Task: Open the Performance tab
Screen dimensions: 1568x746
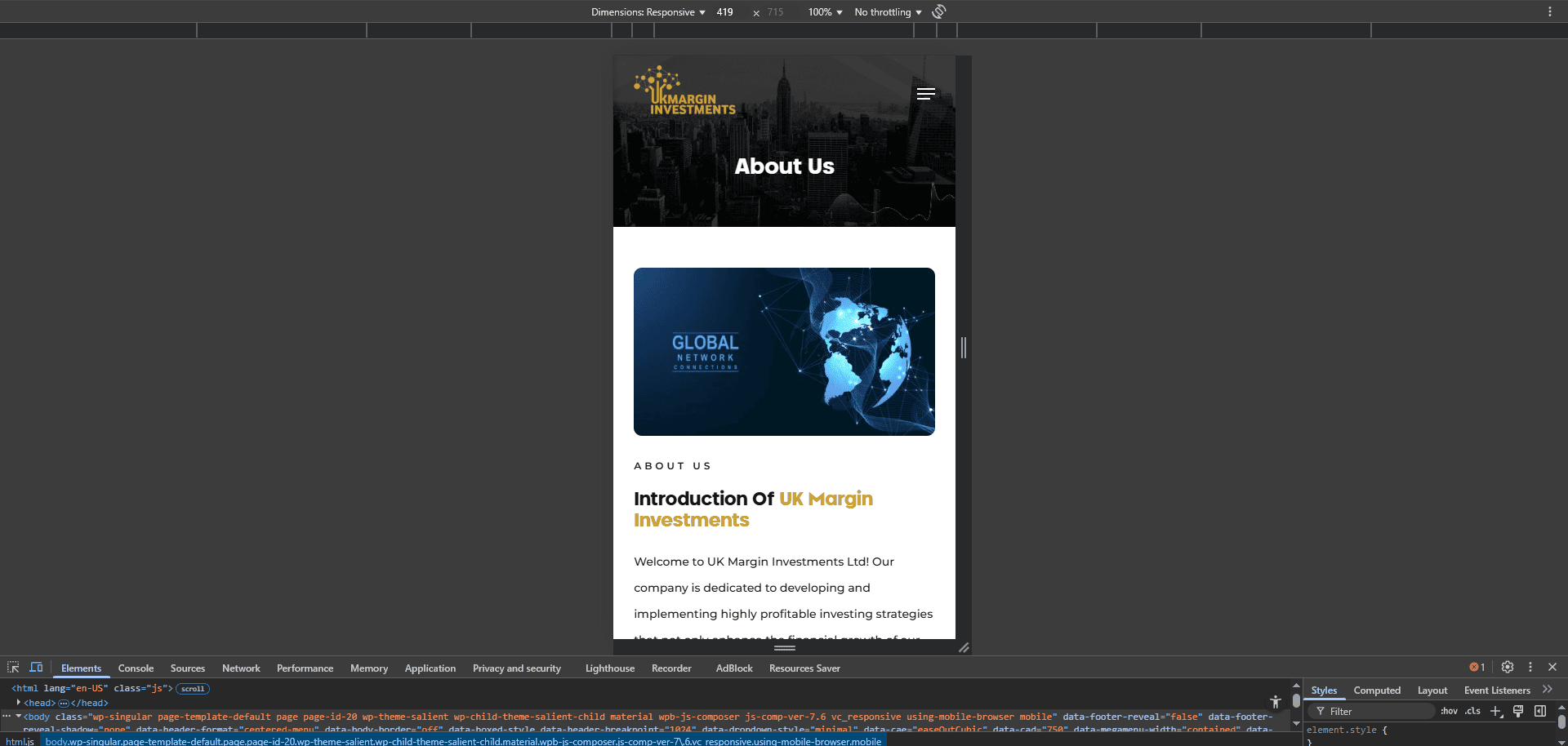Action: point(305,668)
